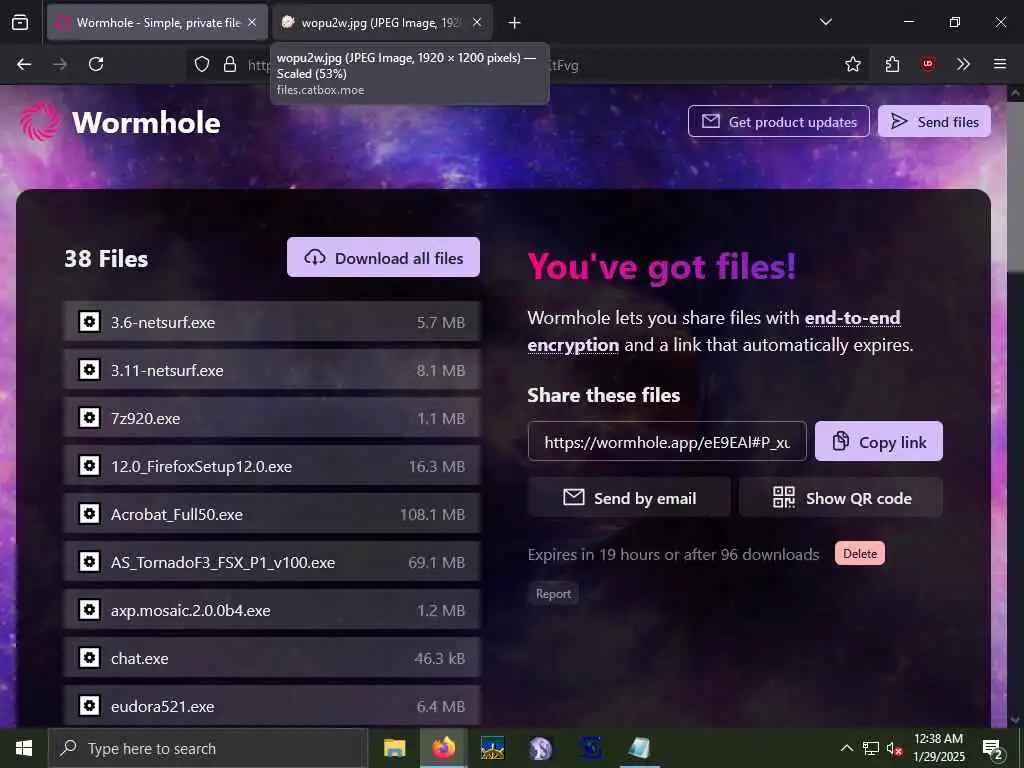
Task: Click Download all files button
Action: pyautogui.click(x=383, y=257)
